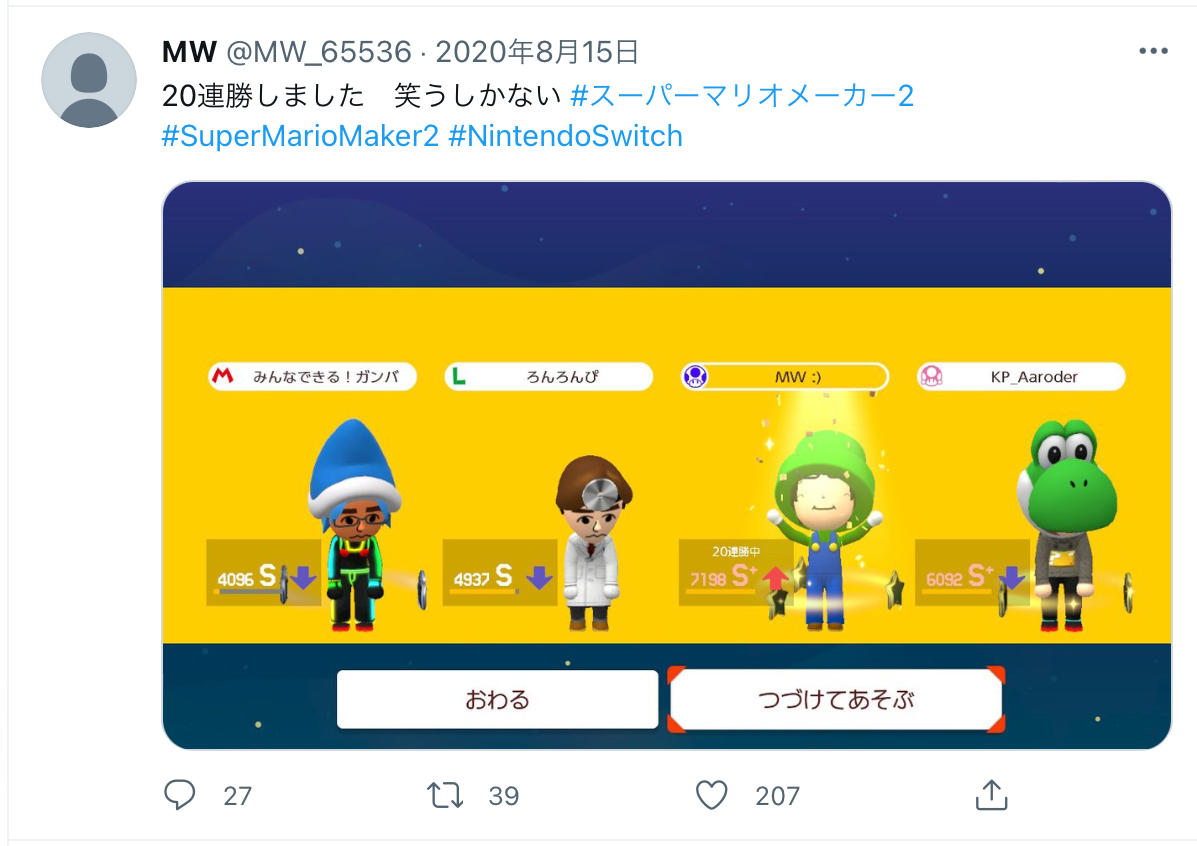The image size is (1197, 846).
Task: Click the @MW_65536 username handle
Action: (x=319, y=52)
